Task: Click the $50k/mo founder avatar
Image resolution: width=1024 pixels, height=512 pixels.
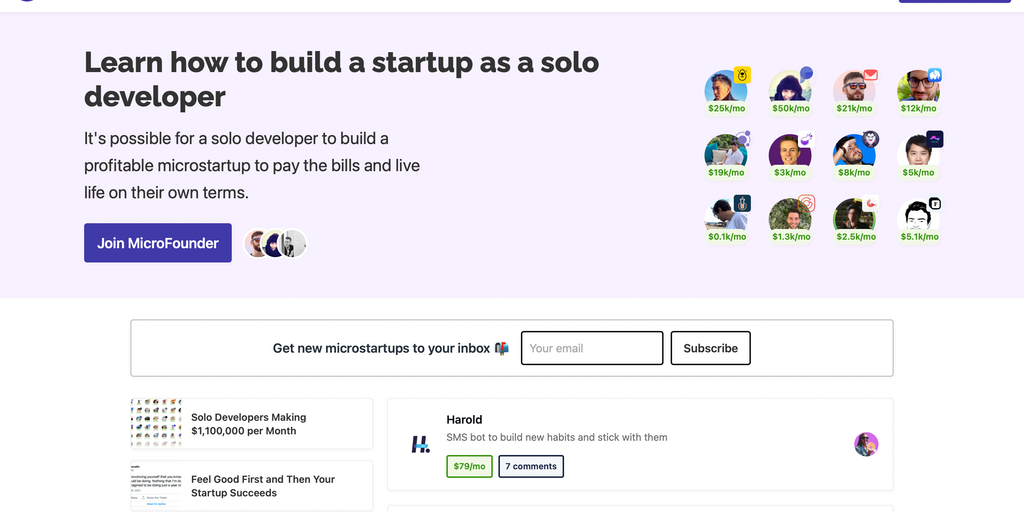Action: coord(789,87)
